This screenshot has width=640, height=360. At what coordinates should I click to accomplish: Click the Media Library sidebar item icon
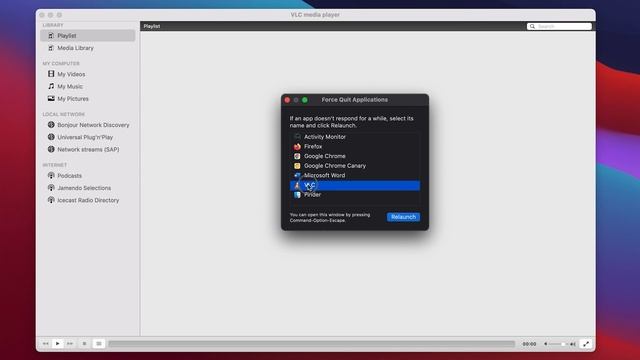pos(51,48)
